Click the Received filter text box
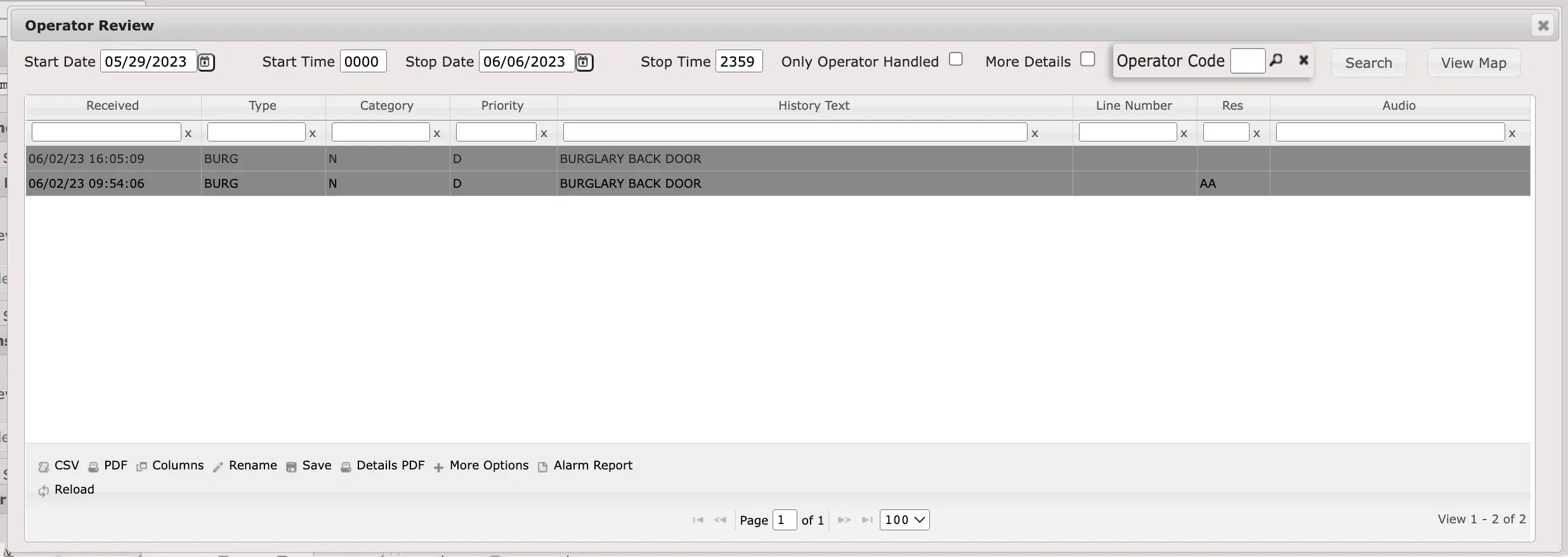 click(107, 133)
